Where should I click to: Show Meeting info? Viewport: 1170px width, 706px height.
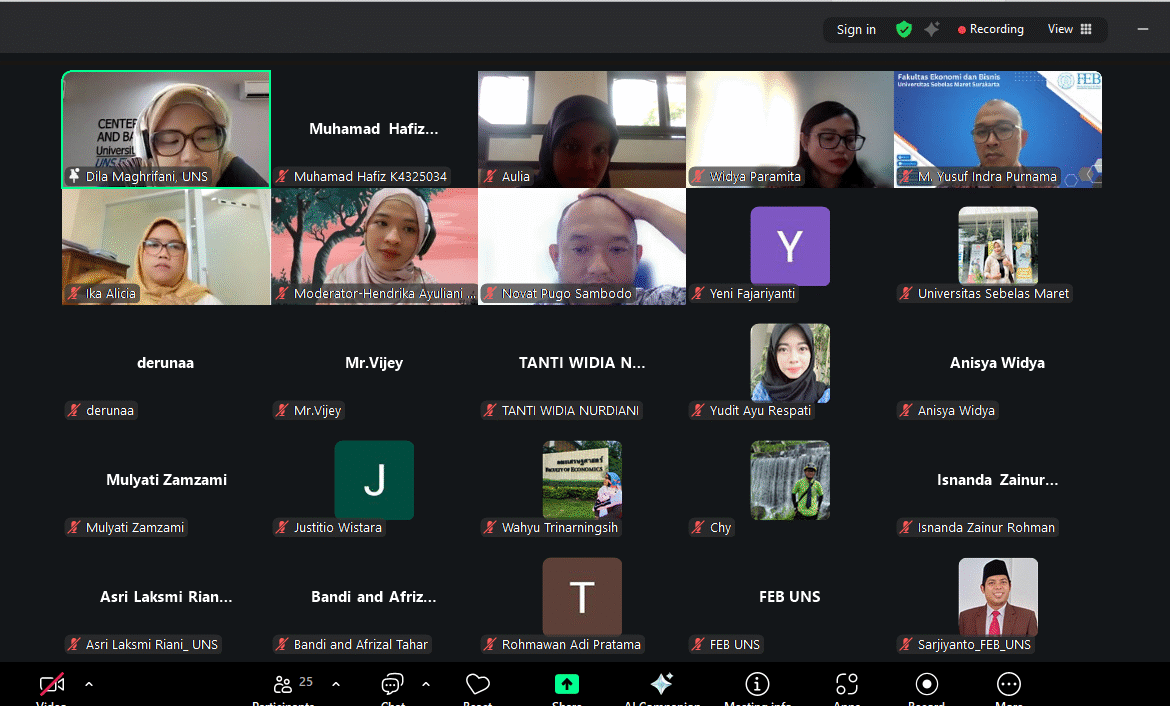(x=757, y=685)
